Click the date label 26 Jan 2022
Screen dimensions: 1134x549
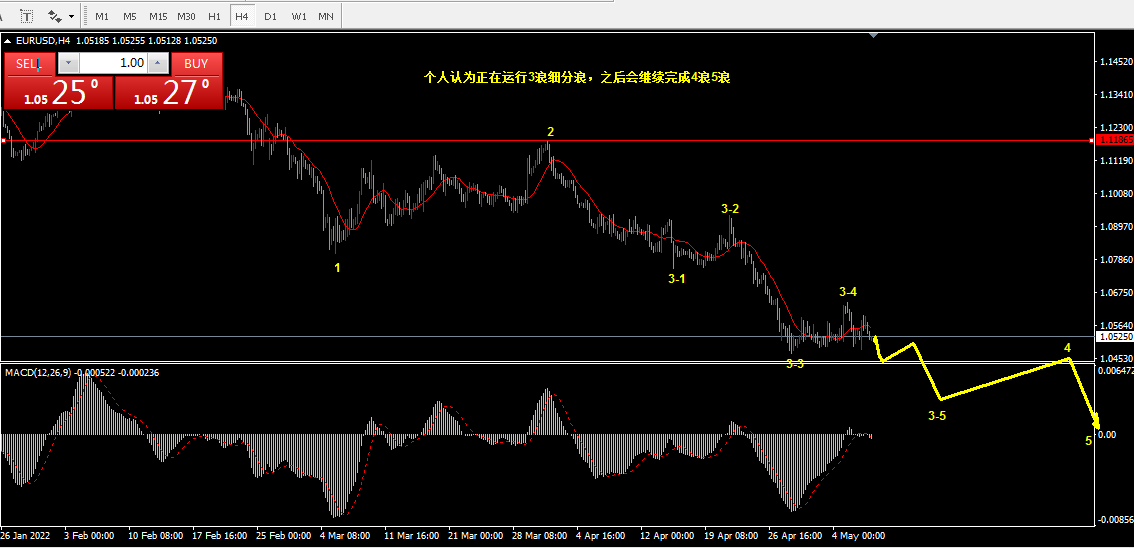[x=25, y=536]
